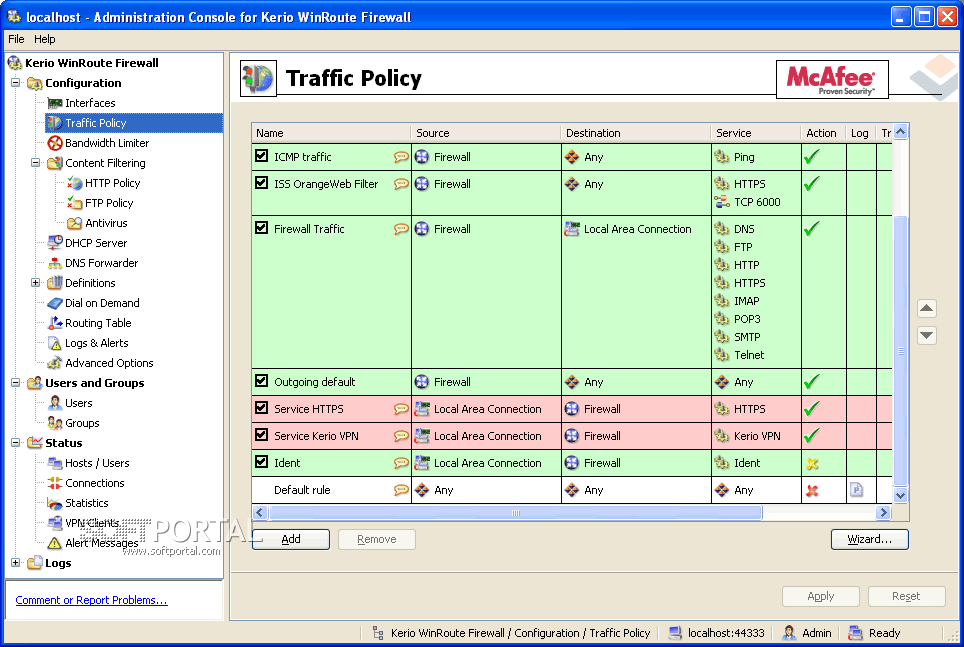Select the DHCP Server icon
964x647 pixels.
tap(55, 243)
